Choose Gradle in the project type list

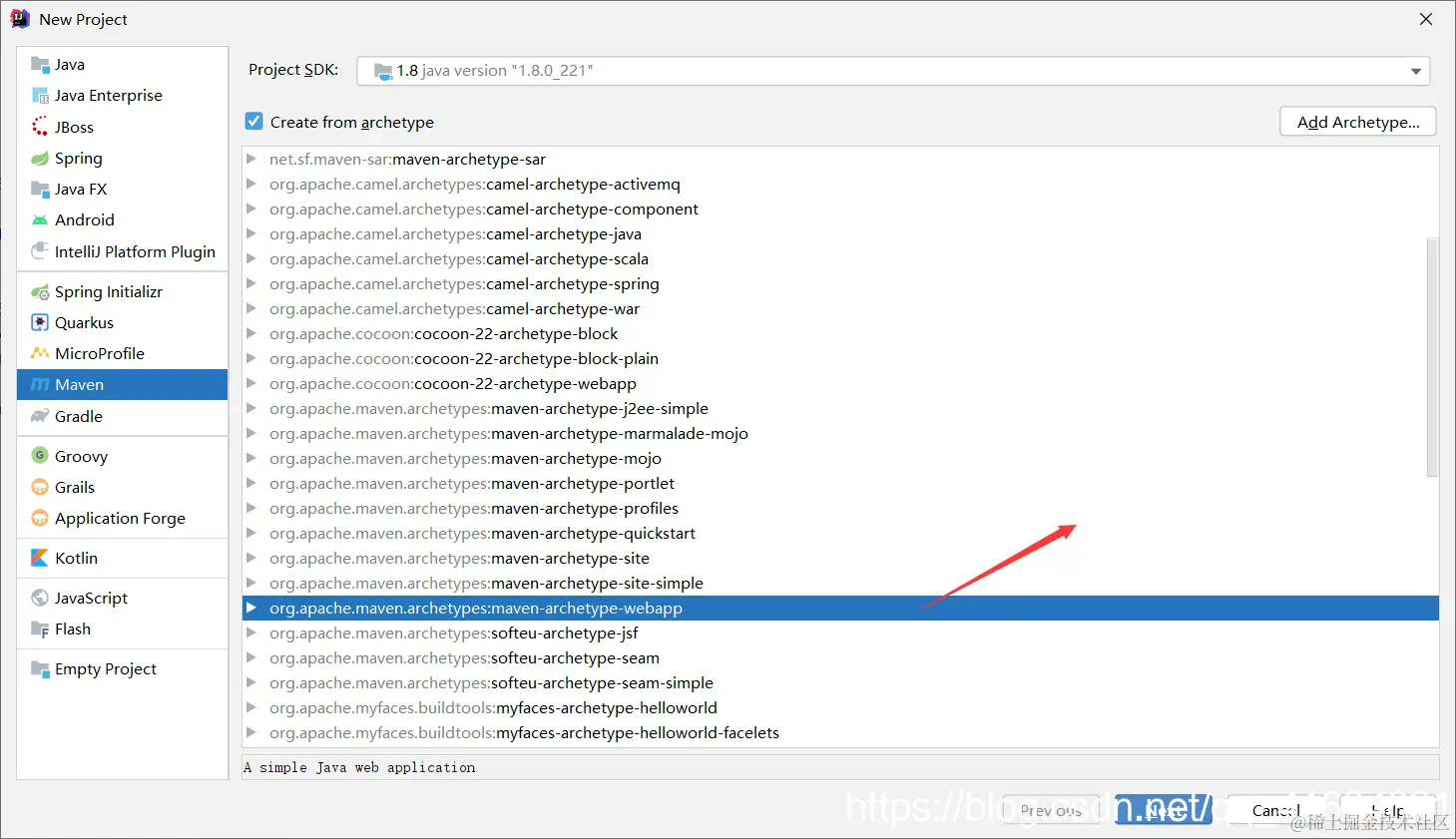pyautogui.click(x=123, y=416)
